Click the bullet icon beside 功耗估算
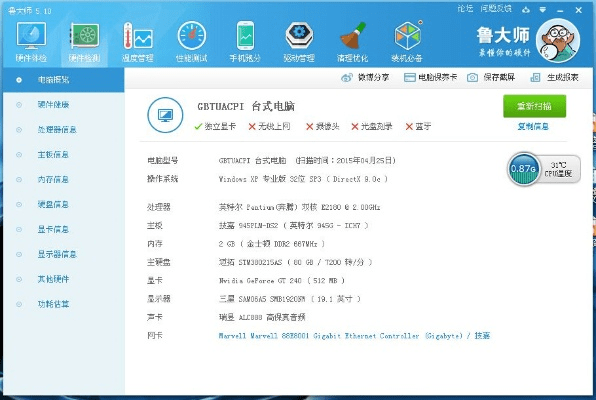 coord(19,304)
